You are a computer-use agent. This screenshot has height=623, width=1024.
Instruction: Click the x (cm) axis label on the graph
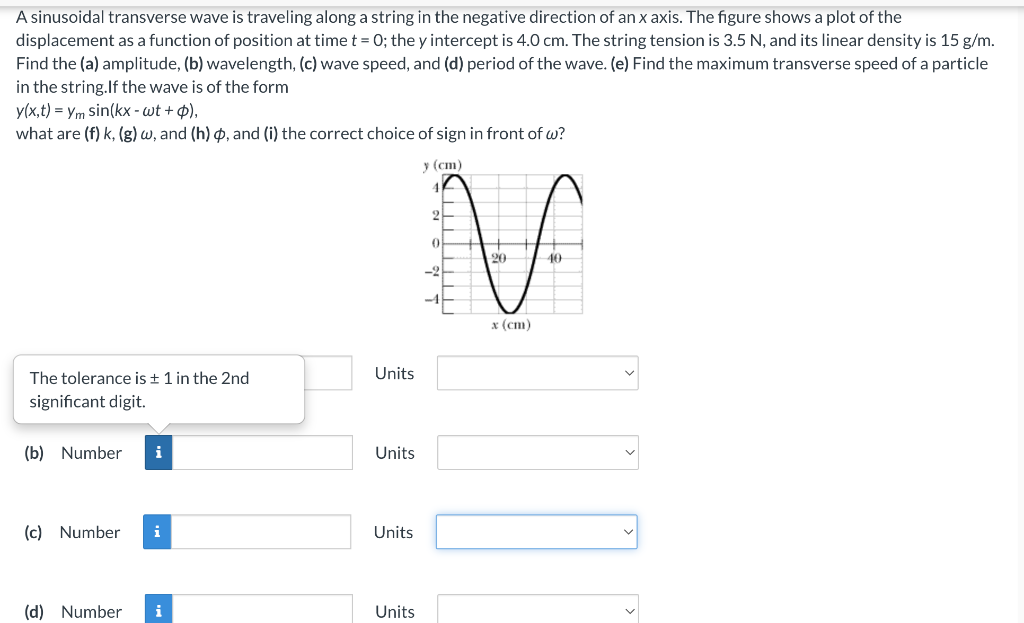(511, 323)
